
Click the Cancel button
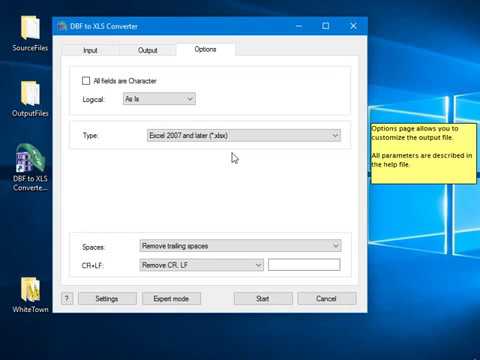327,299
